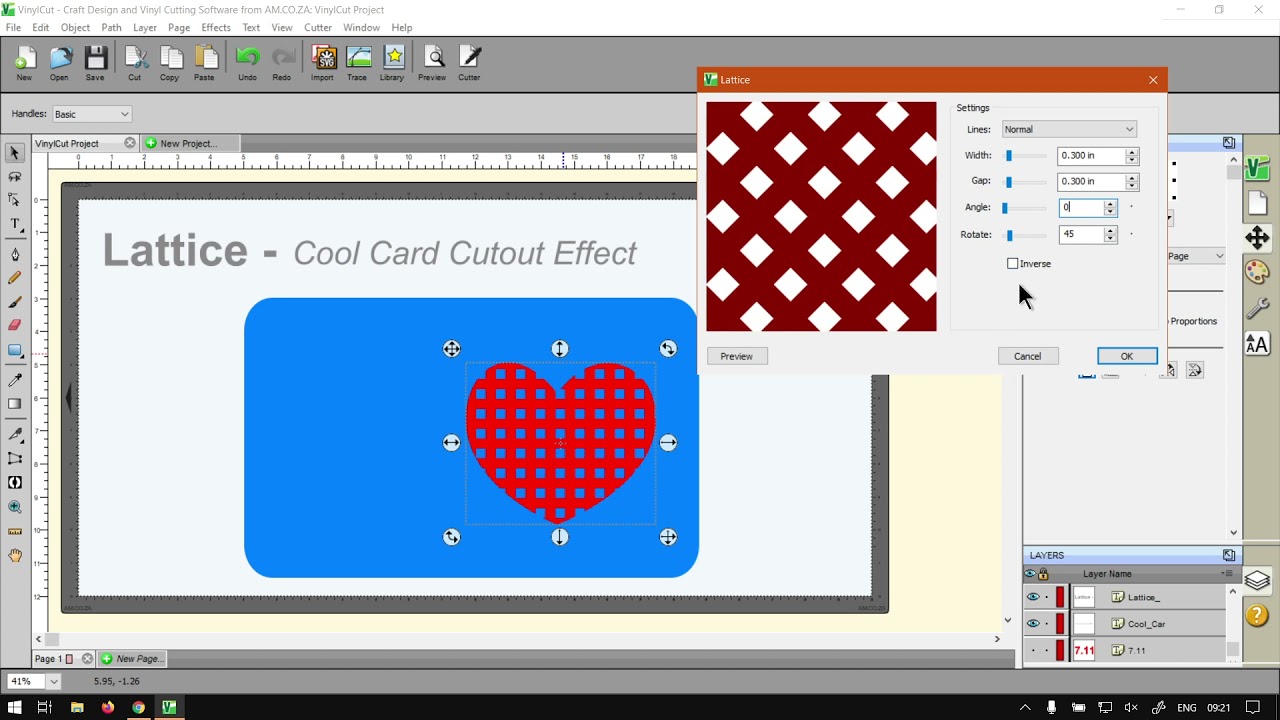Click the New toolbar icon
The image size is (1280, 720).
point(24,64)
